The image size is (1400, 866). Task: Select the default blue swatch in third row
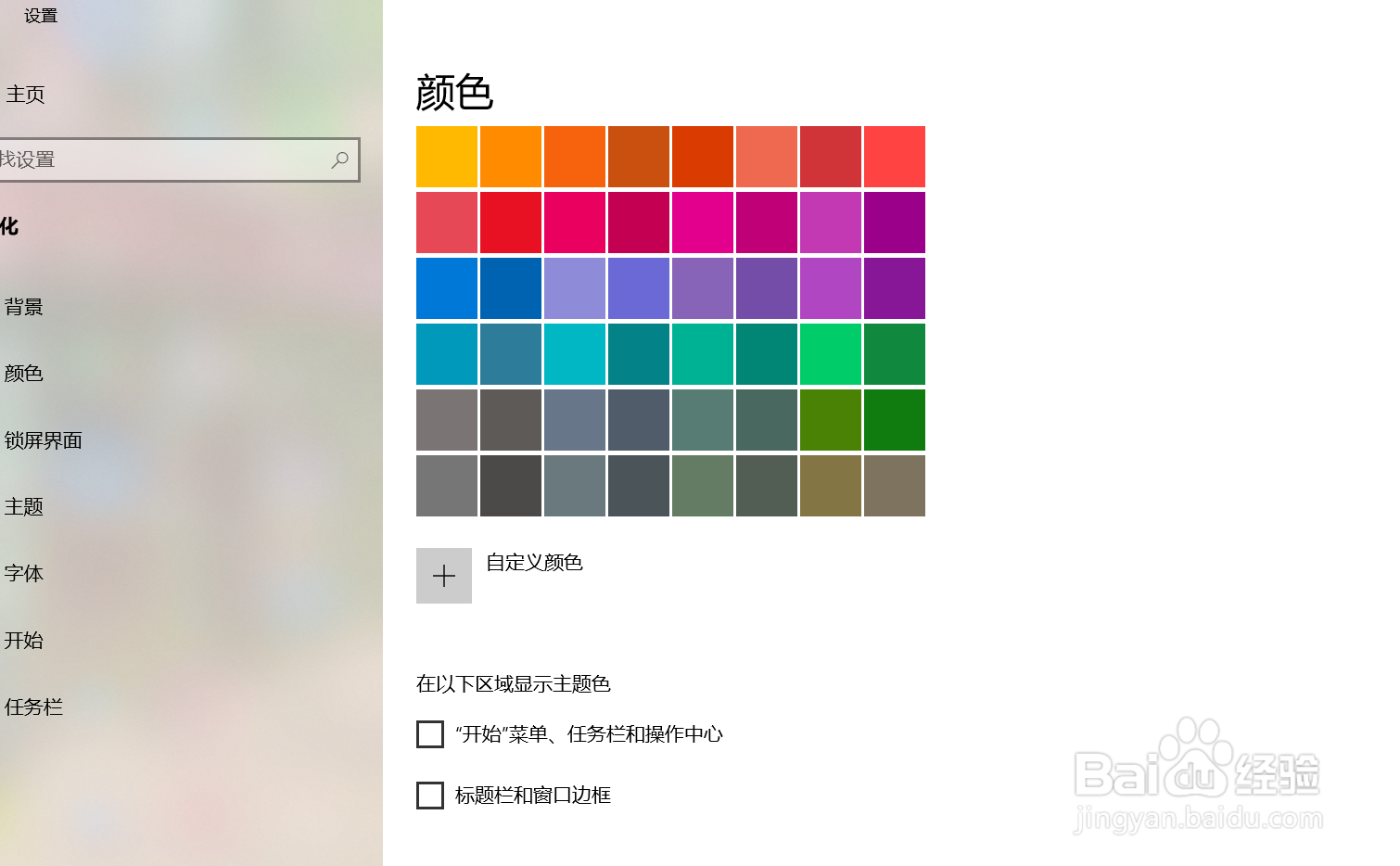447,288
